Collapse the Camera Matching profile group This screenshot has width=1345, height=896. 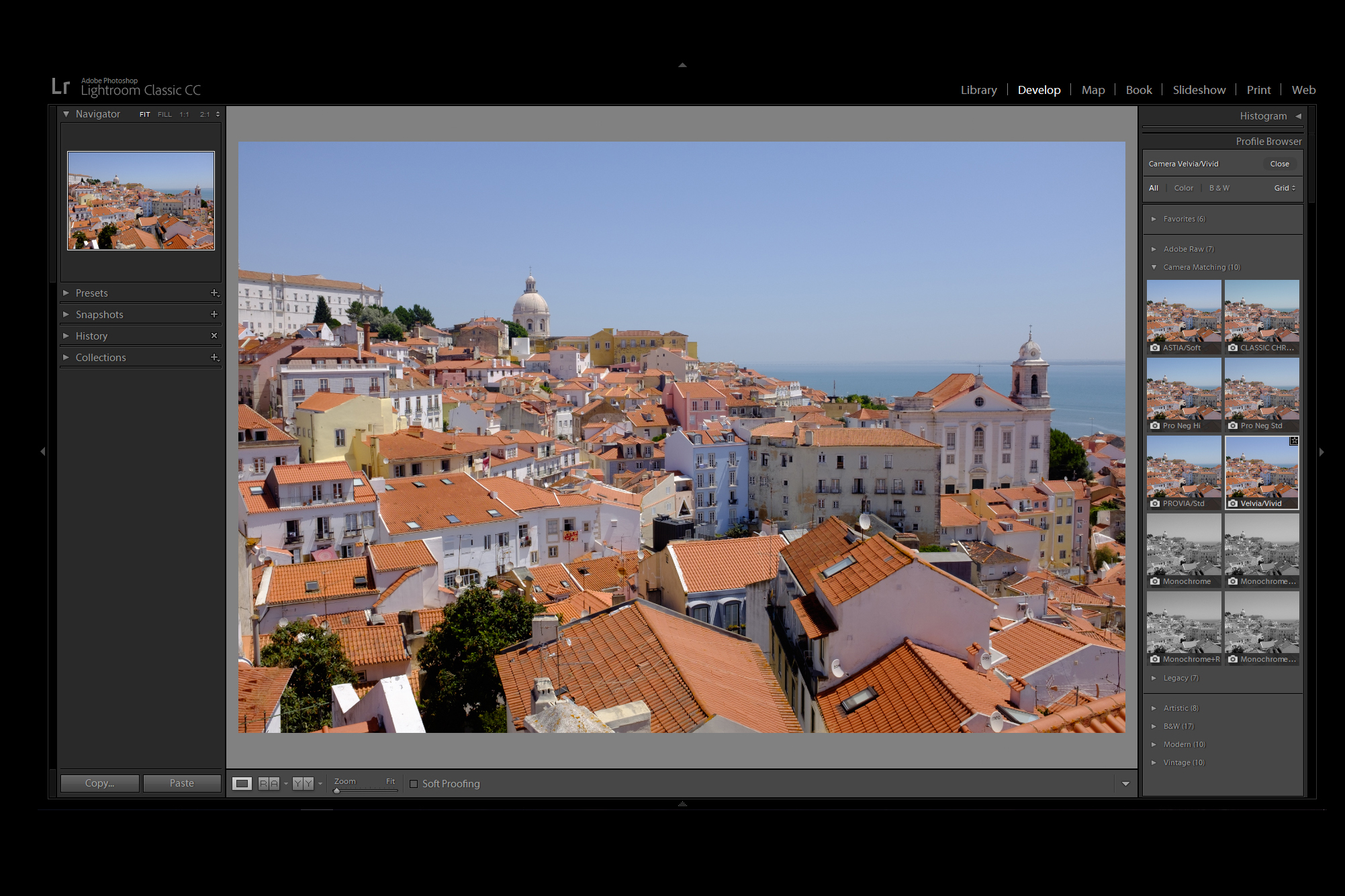click(x=1154, y=266)
